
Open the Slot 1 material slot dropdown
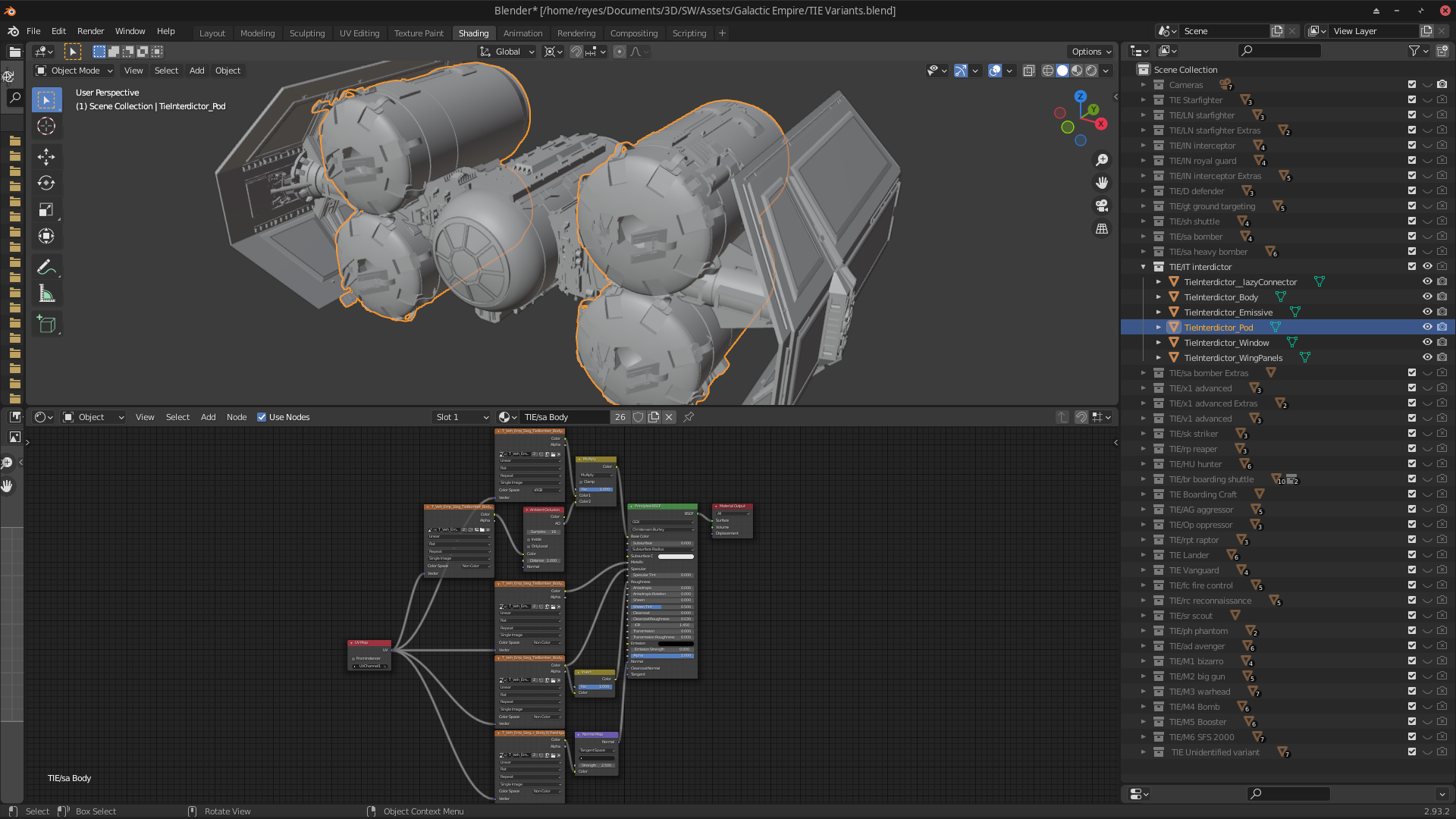(462, 417)
